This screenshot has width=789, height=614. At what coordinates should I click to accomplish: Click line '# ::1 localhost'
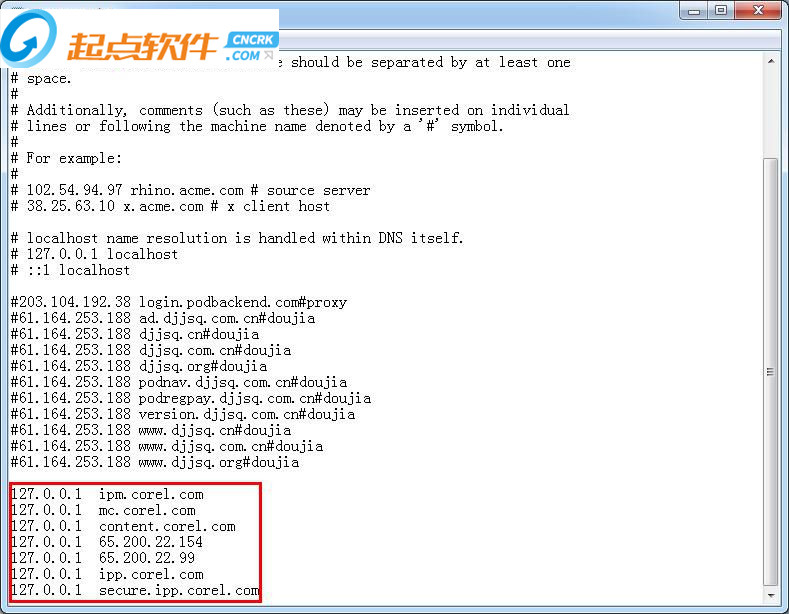point(70,270)
